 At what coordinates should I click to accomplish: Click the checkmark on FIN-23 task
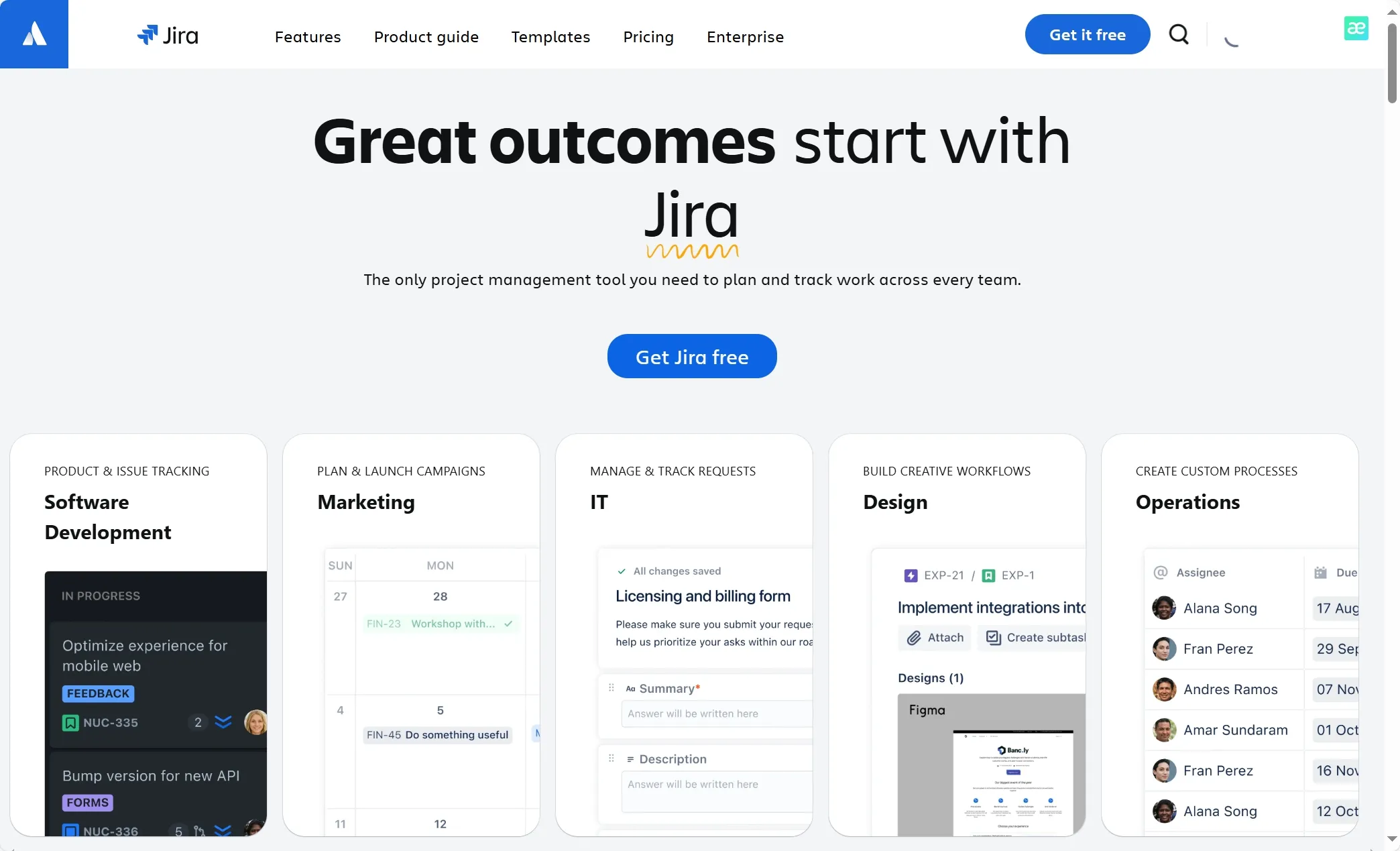(x=509, y=624)
